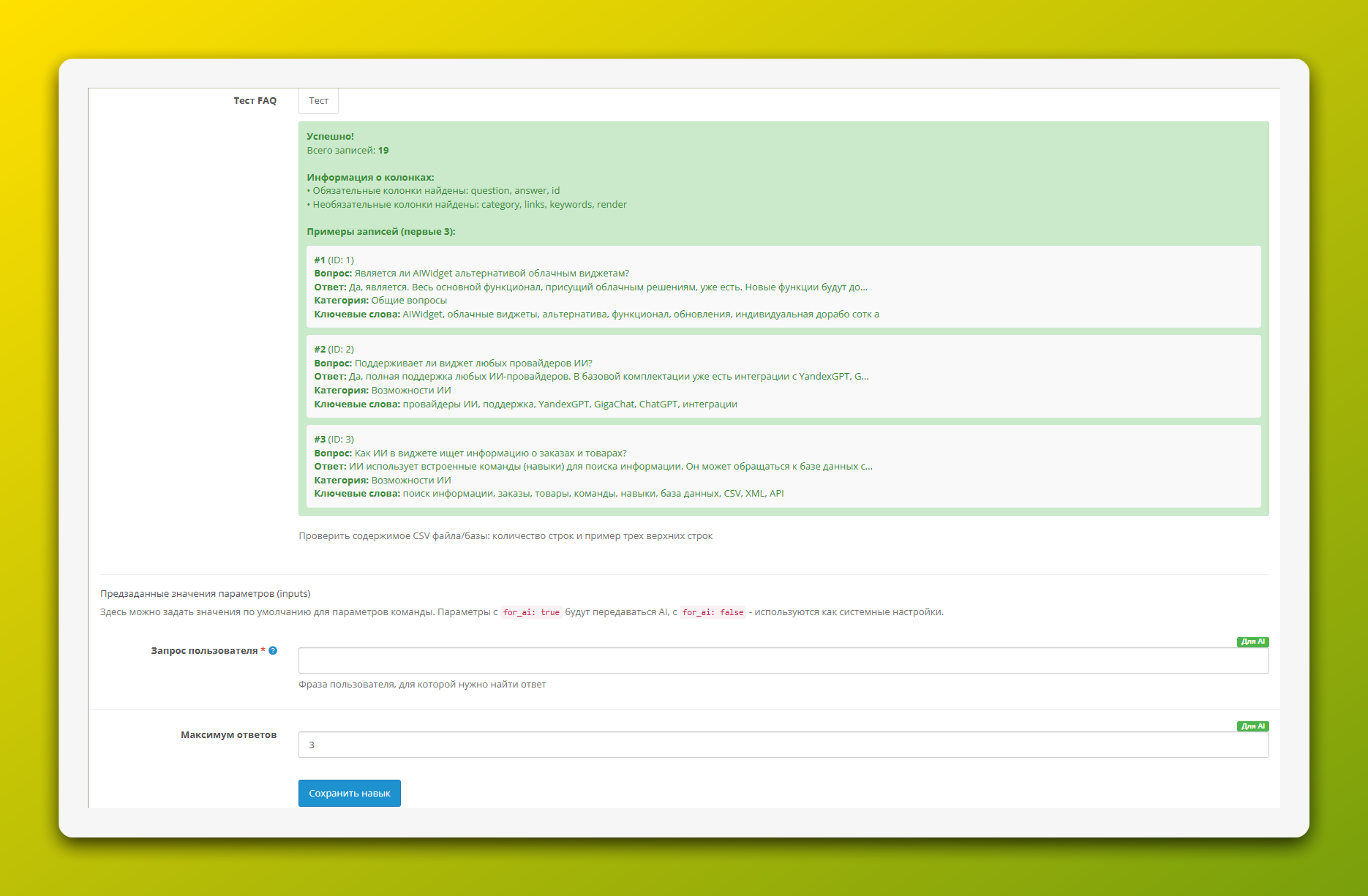Click the hint text under user query field
Viewport: 1368px width, 896px height.
click(422, 685)
